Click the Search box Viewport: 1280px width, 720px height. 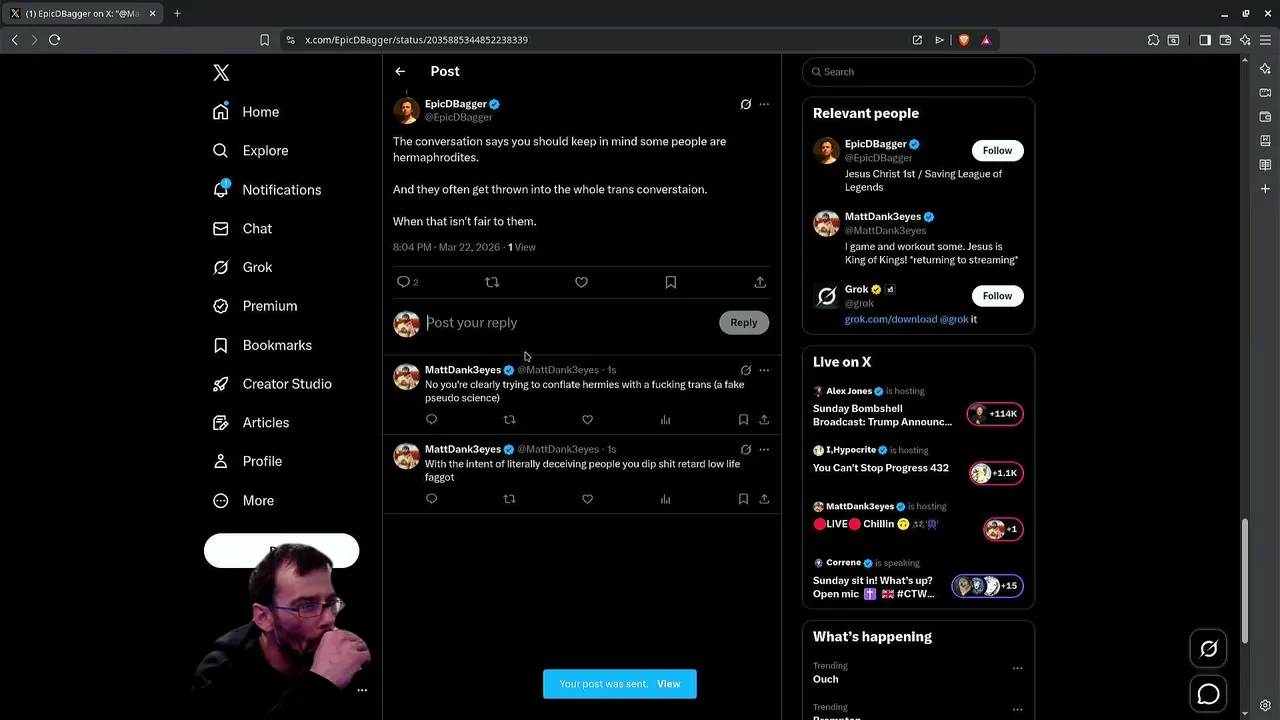click(918, 72)
